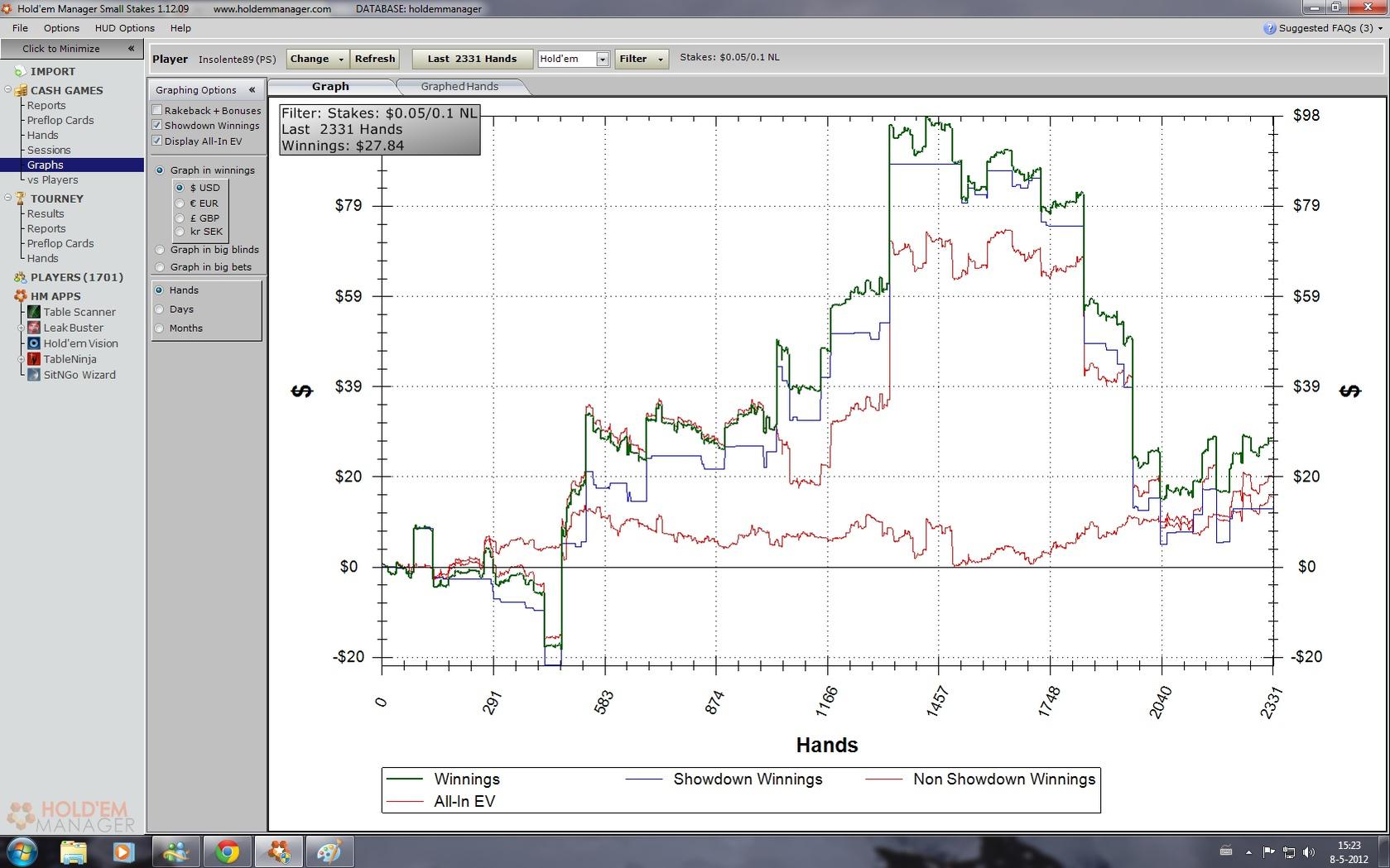Select the € EUR currency option
This screenshot has height=868, width=1390.
[x=180, y=204]
